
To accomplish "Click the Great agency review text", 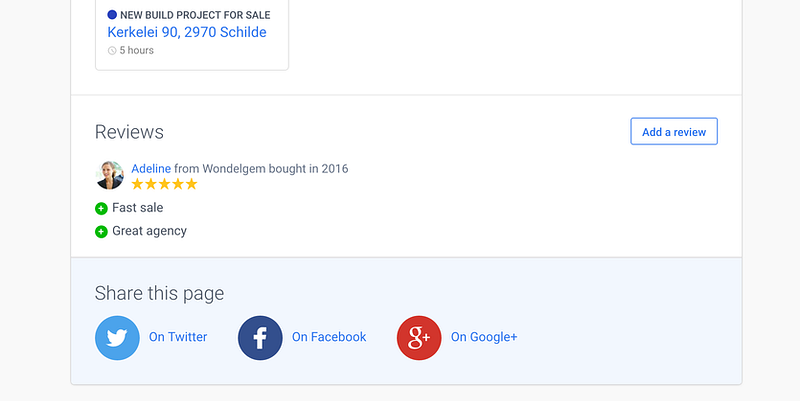I will click(x=149, y=231).
